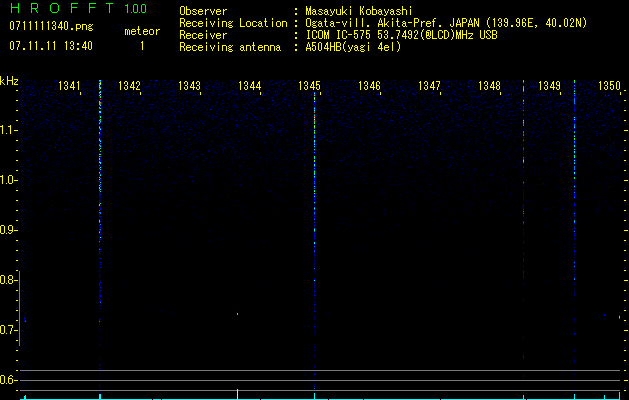Click the yellow meteor marker on the bottom axis

tap(237, 394)
